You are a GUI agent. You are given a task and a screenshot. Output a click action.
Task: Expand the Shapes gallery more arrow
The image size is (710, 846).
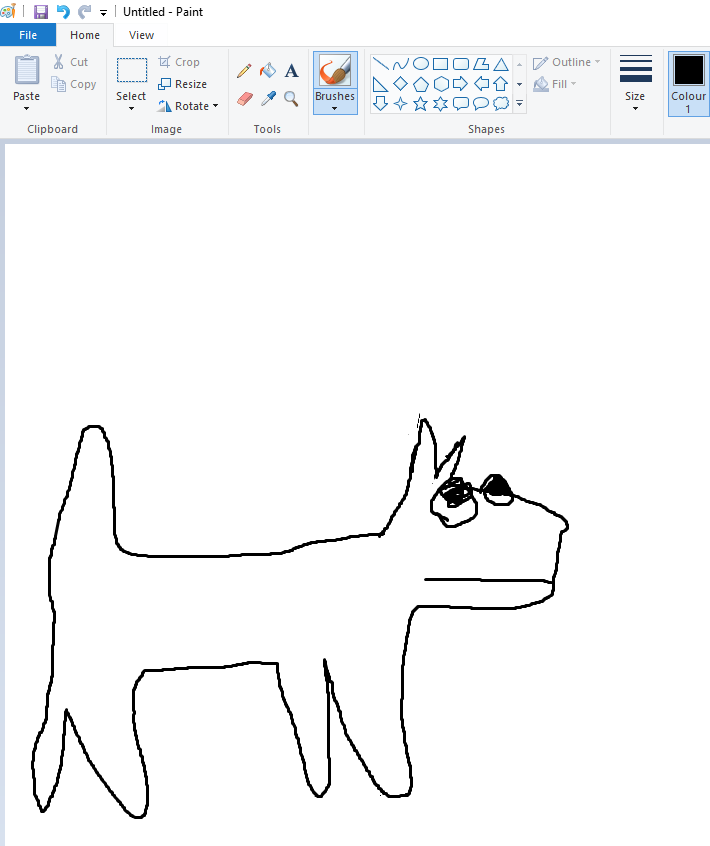(520, 104)
